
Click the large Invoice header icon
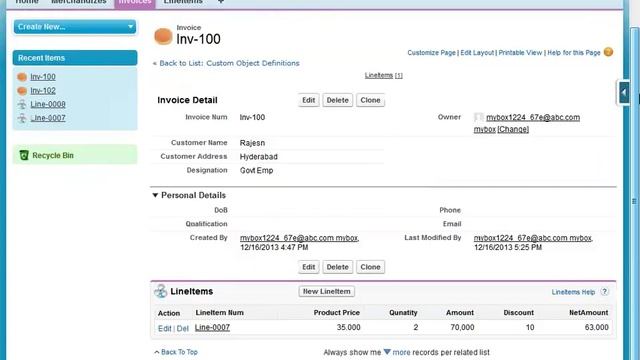pyautogui.click(x=163, y=36)
